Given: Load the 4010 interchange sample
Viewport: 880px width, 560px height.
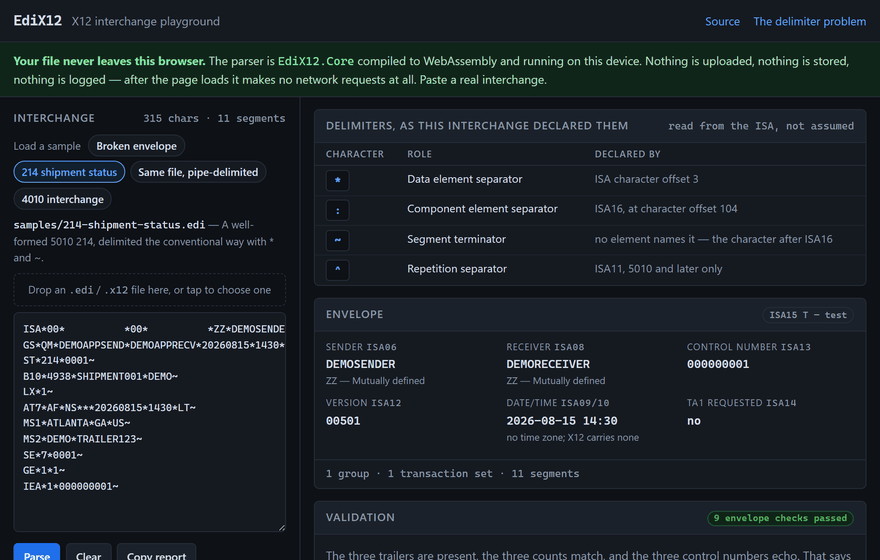Looking at the screenshot, I should tap(62, 199).
